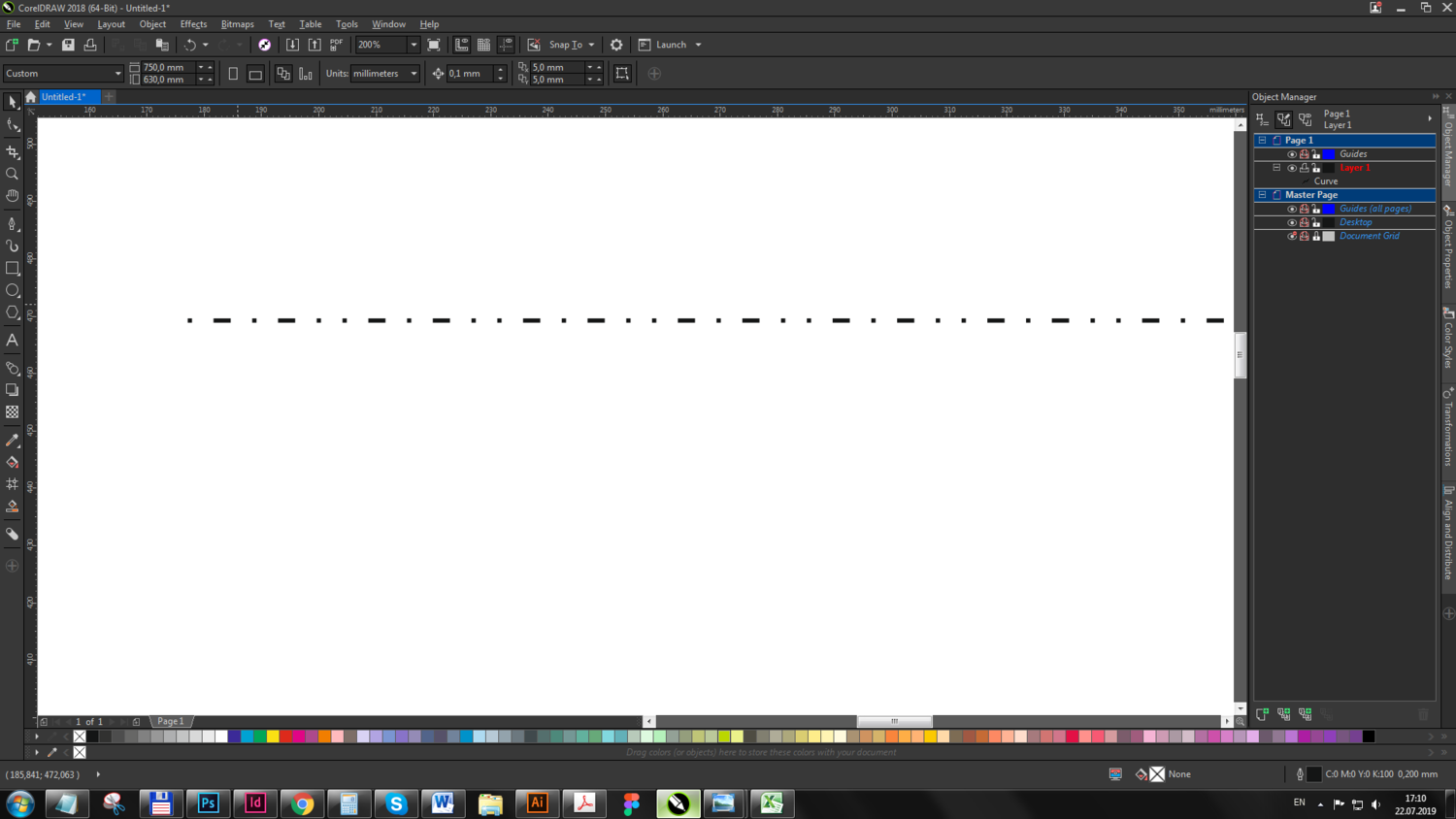This screenshot has height=819, width=1456.
Task: Click the Export icon in the toolbar
Action: (314, 45)
